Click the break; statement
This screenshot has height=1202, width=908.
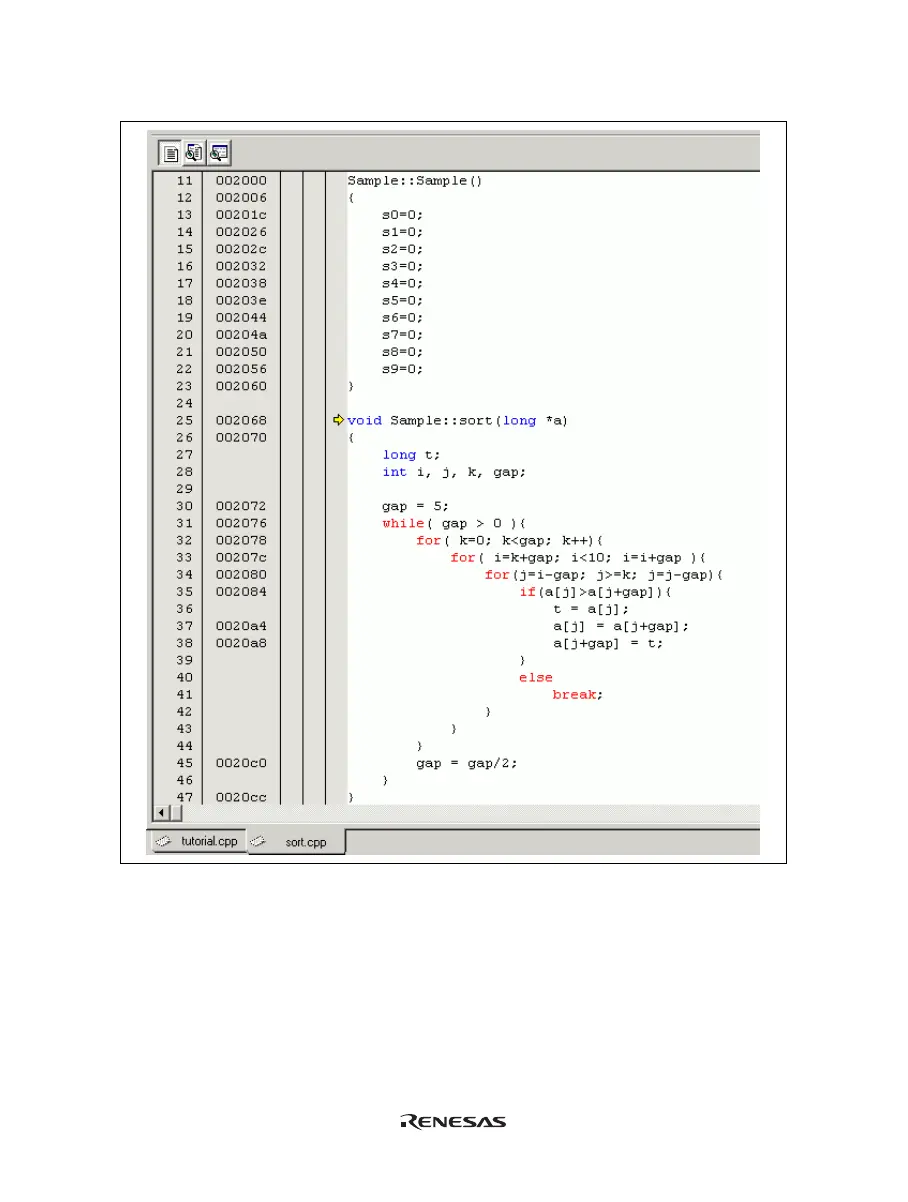coord(579,694)
